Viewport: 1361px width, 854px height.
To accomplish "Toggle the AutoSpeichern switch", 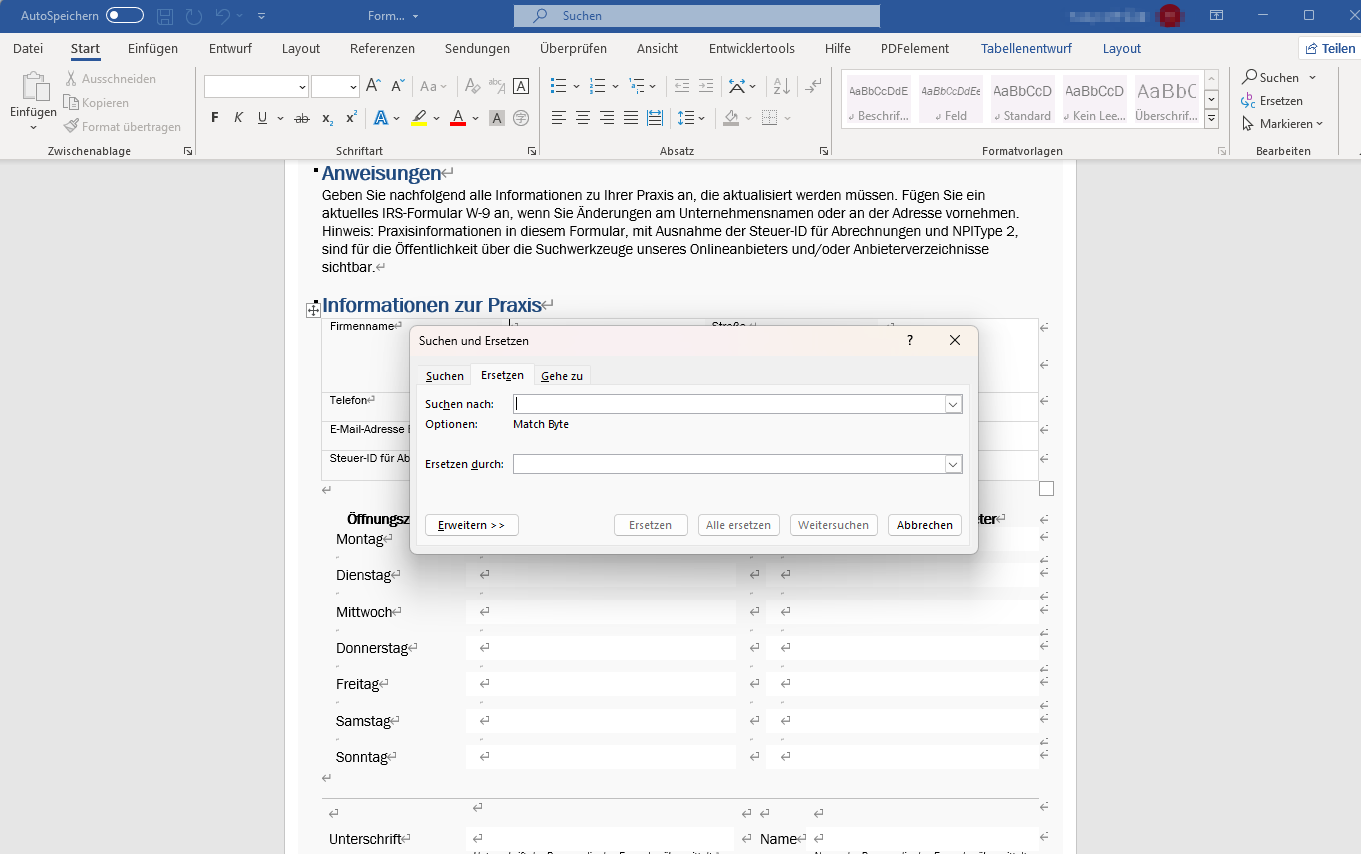I will click(125, 16).
